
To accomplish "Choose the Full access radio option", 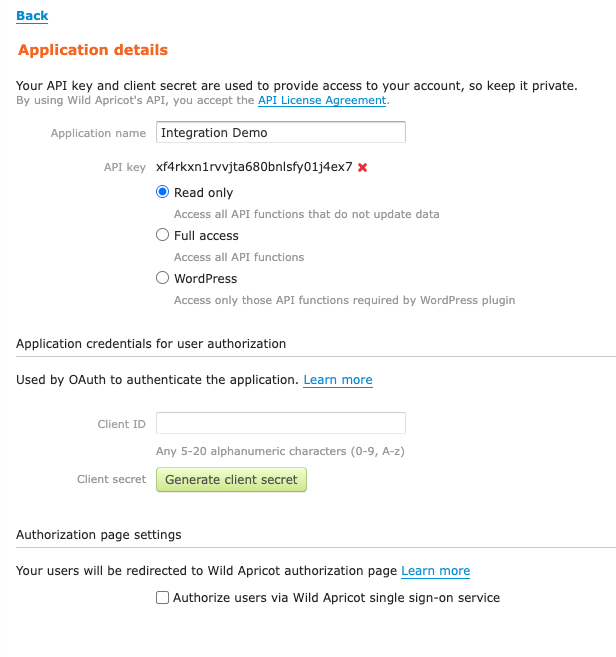I will pos(163,235).
